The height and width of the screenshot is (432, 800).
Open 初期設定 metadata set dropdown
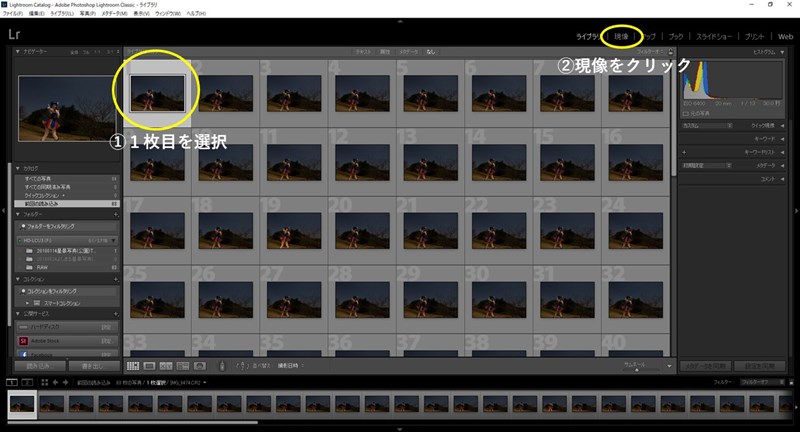pos(708,166)
